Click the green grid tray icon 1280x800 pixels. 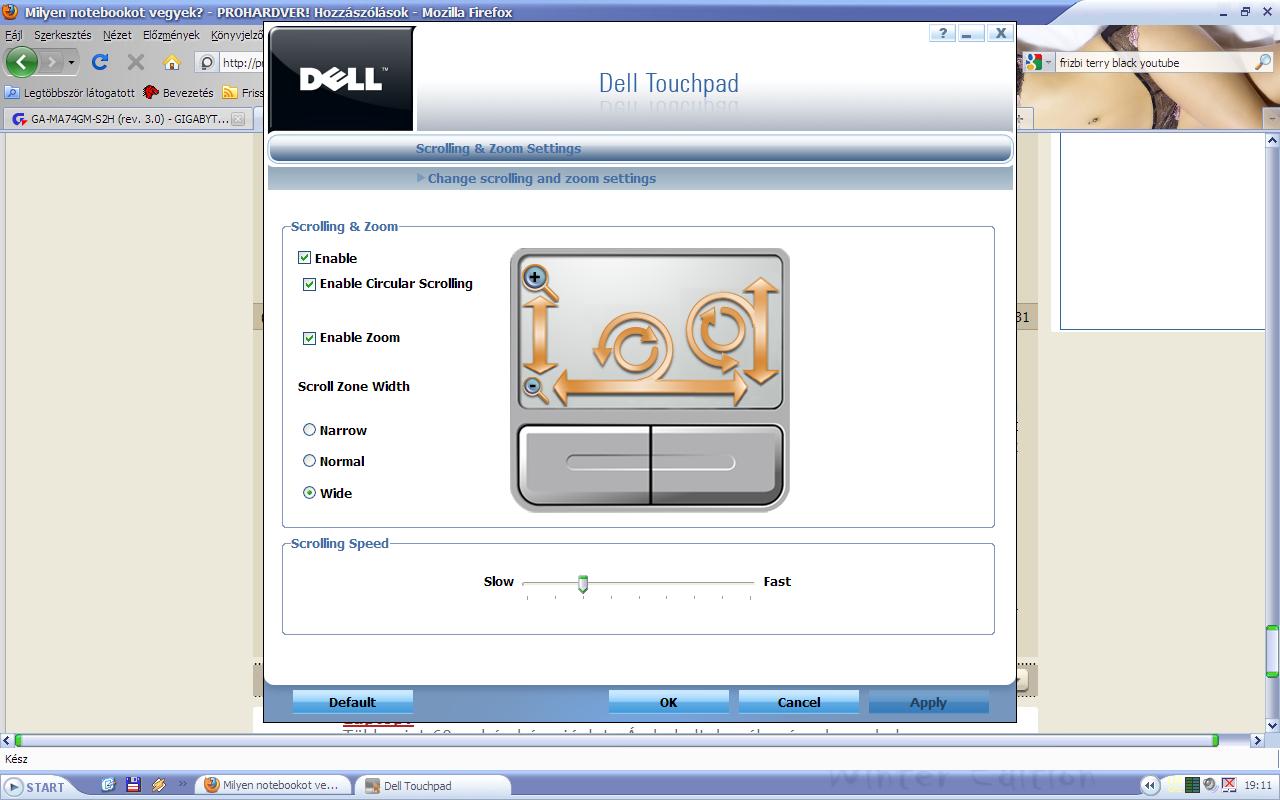pos(1192,786)
